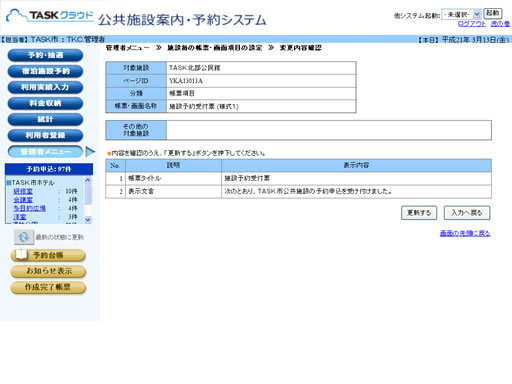Click the 起動 button

493,13
